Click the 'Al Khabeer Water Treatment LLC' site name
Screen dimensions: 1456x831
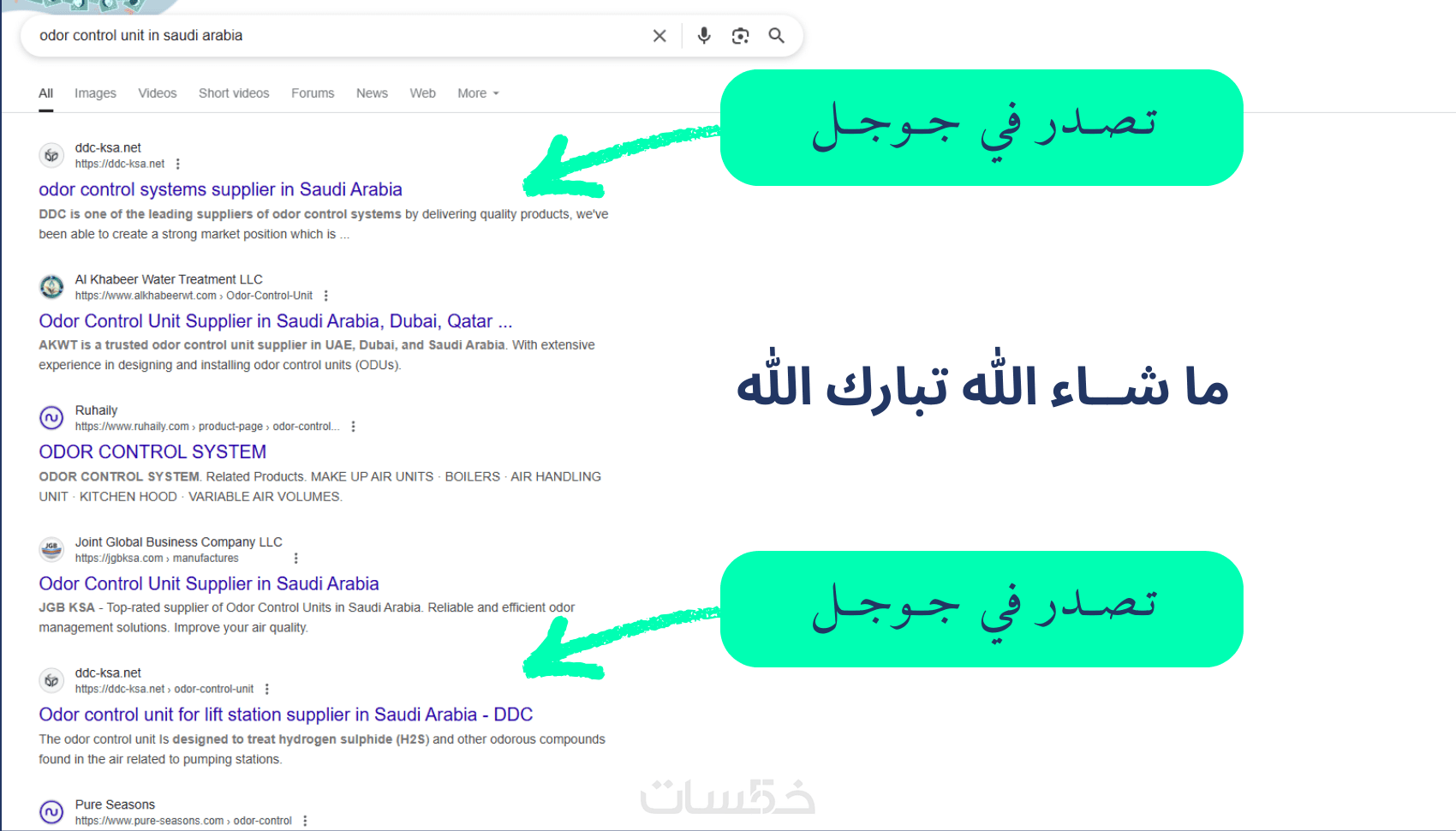coord(169,279)
